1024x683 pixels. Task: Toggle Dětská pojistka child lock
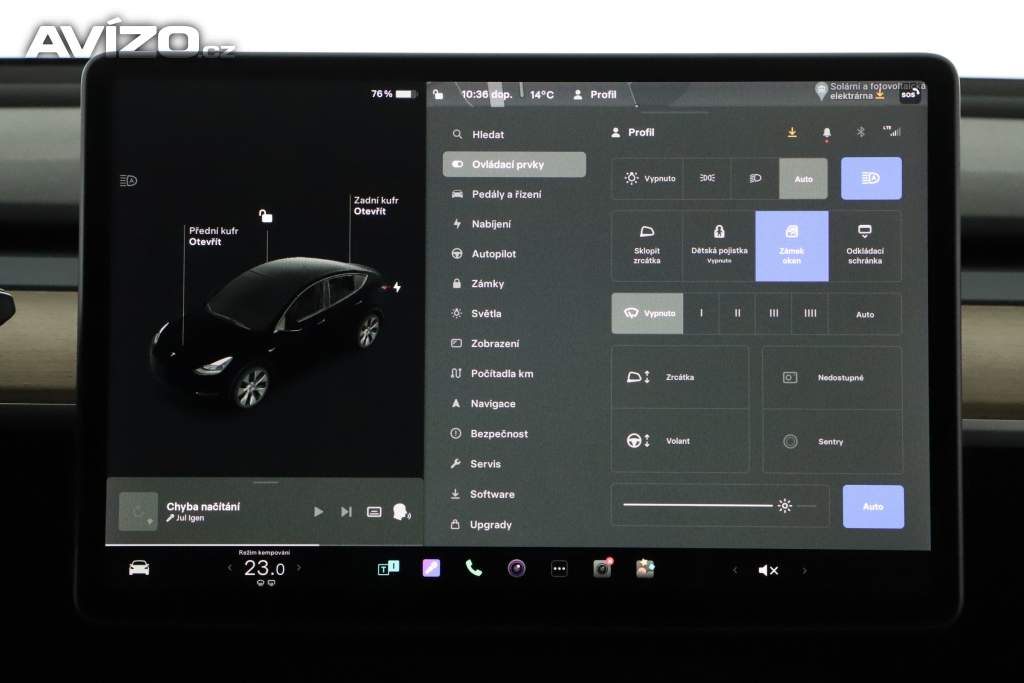pyautogui.click(x=719, y=246)
